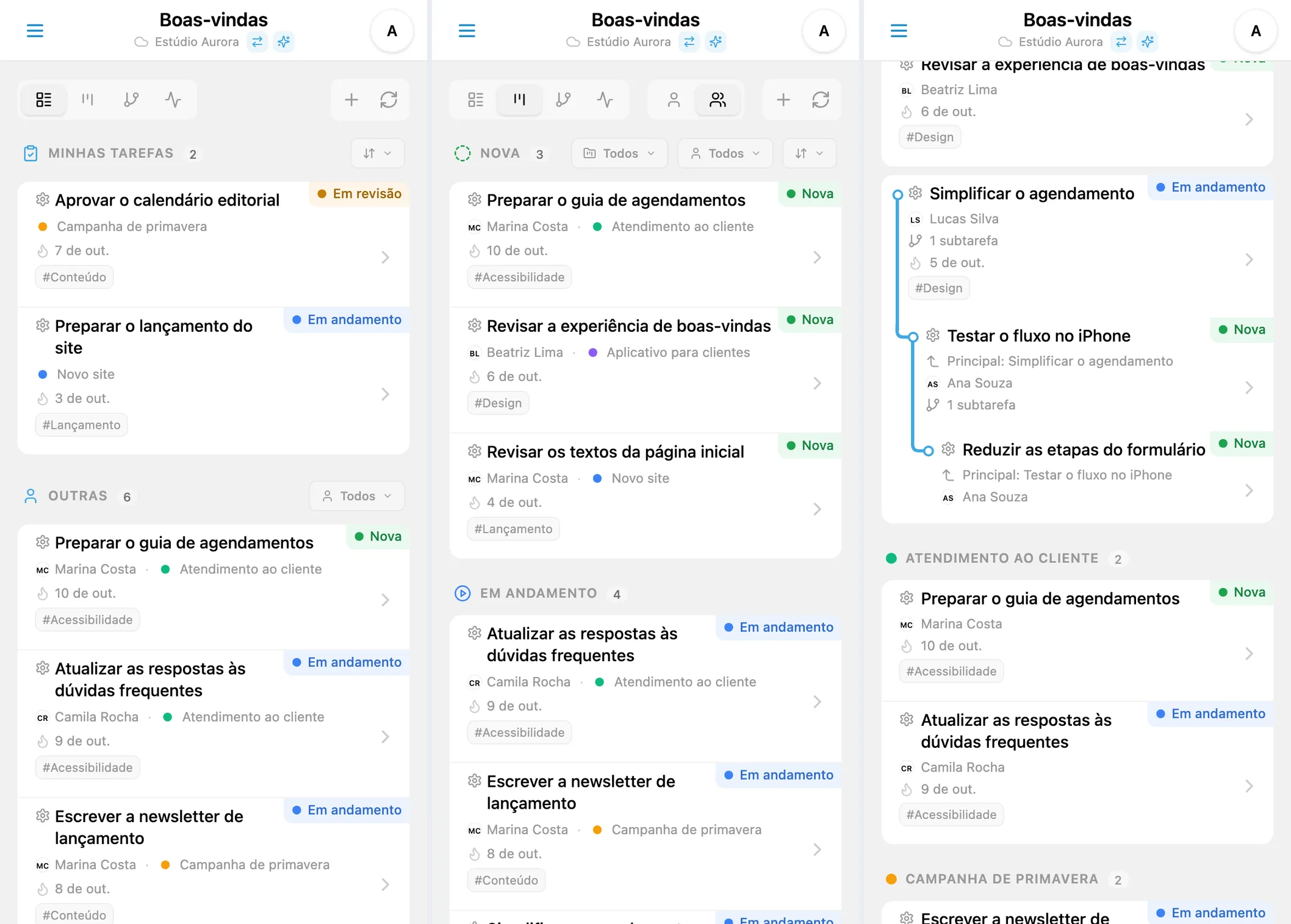This screenshot has height=924, width=1291.
Task: Switch to subtask tree view in left panel
Action: pos(131,99)
